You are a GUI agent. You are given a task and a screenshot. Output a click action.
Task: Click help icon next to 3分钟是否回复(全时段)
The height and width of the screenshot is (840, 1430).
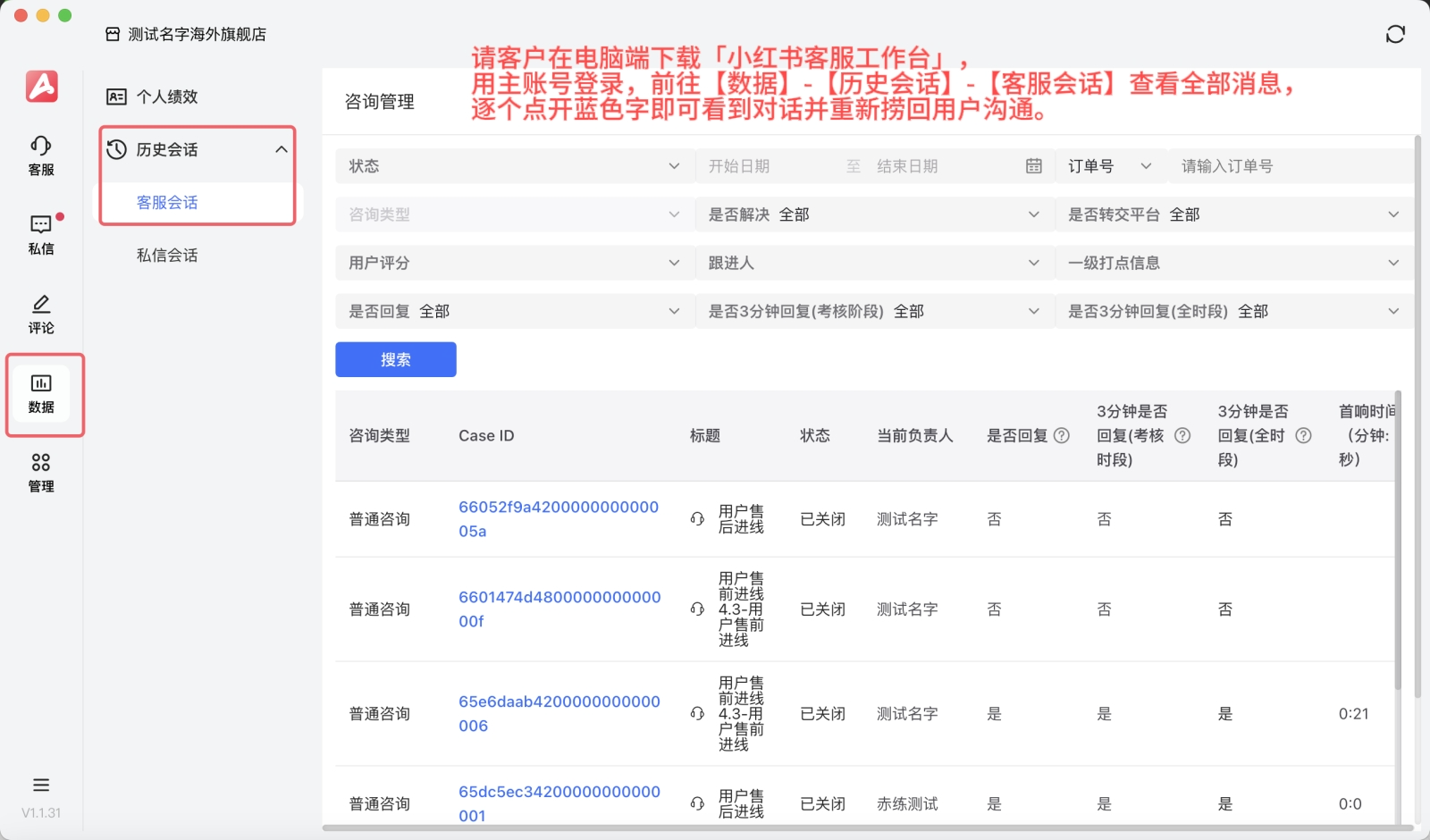point(1304,435)
